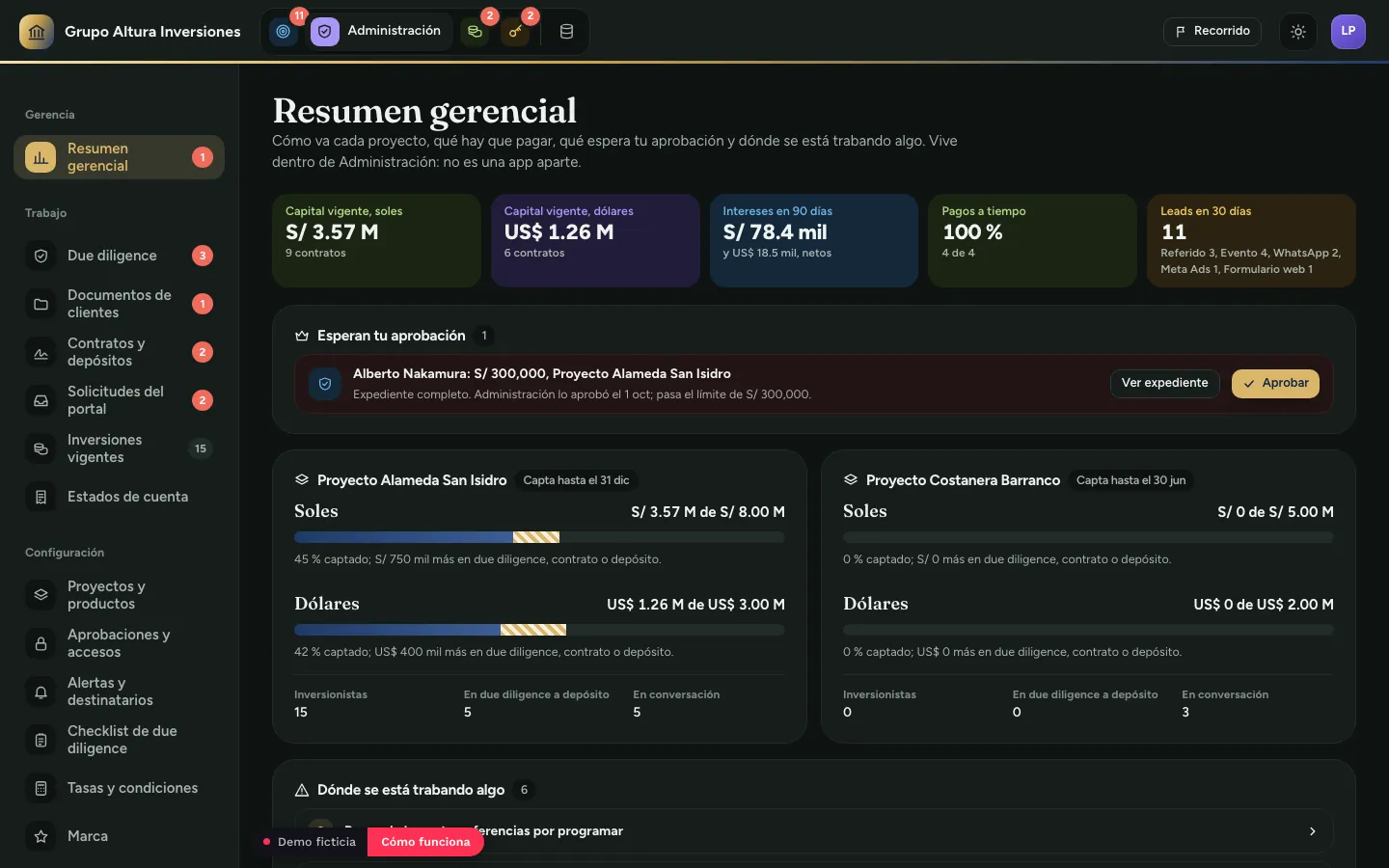Screen dimensions: 1389x868
Task: Click the Marca star icon
Action: coord(41,836)
